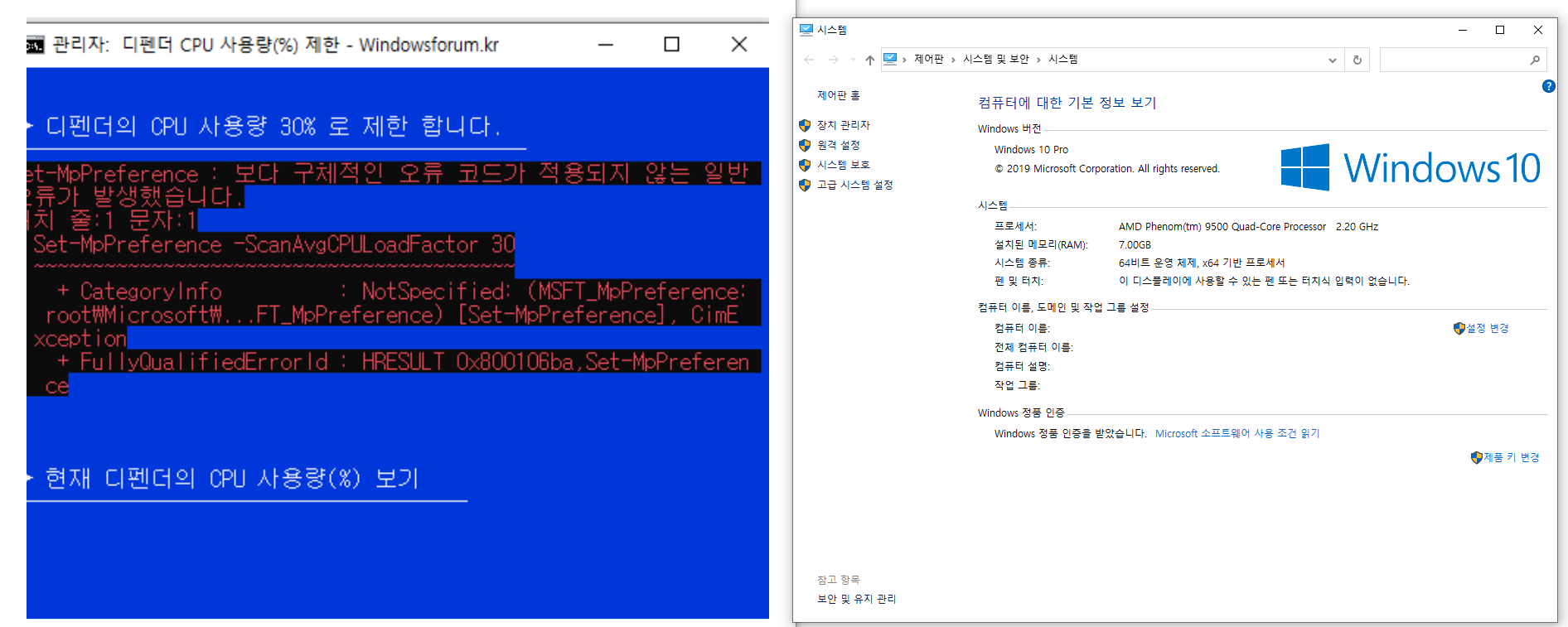The height and width of the screenshot is (627, 1568).
Task: Click the 64비트 운영 체제 system type value
Action: (x=1202, y=263)
